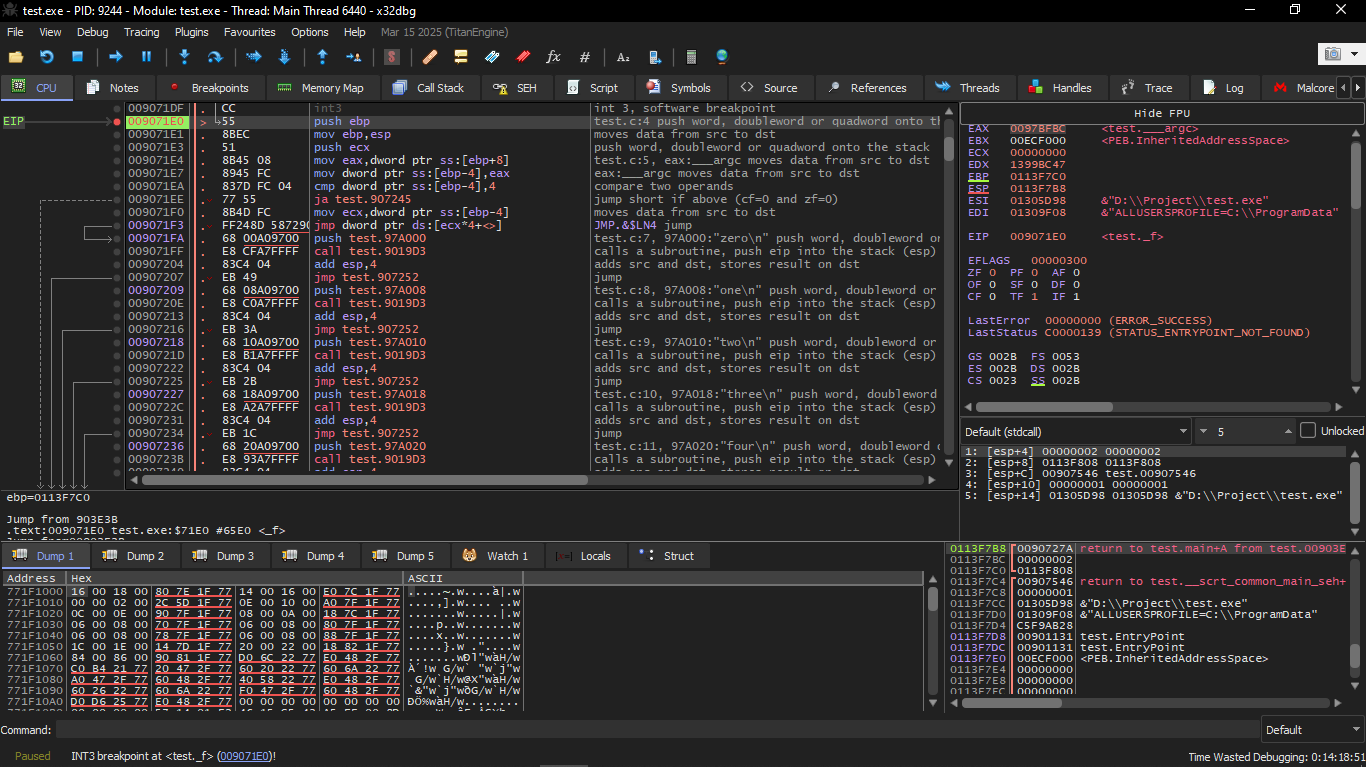The height and width of the screenshot is (767, 1366).
Task: Stop debugging with the square stop icon
Action: [x=77, y=57]
